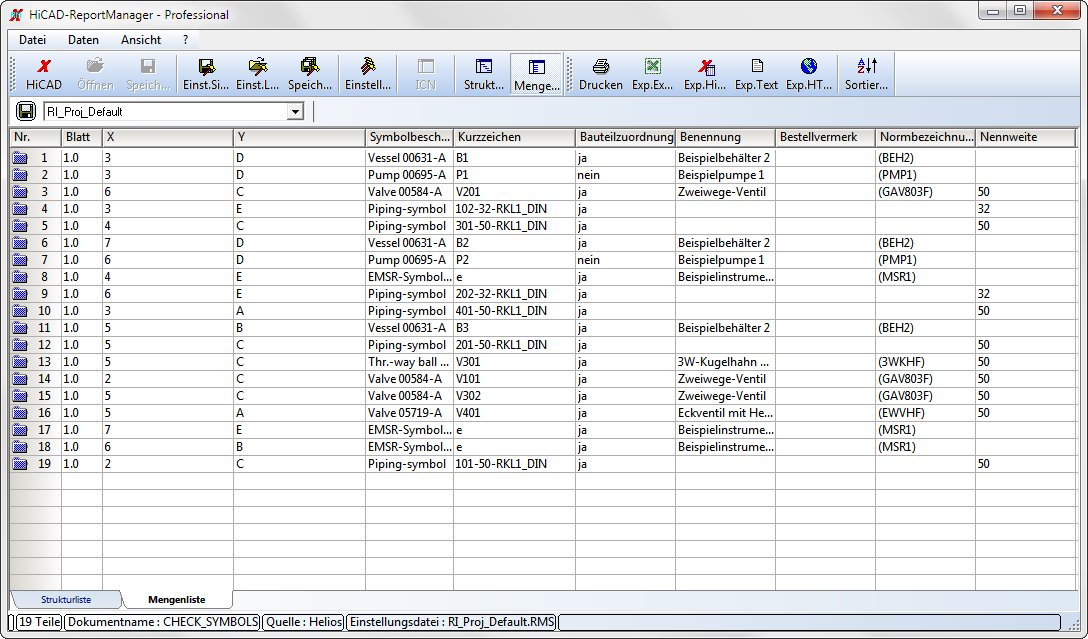Open the Ansicht menu
Image resolution: width=1088 pixels, height=639 pixels.
(141, 40)
